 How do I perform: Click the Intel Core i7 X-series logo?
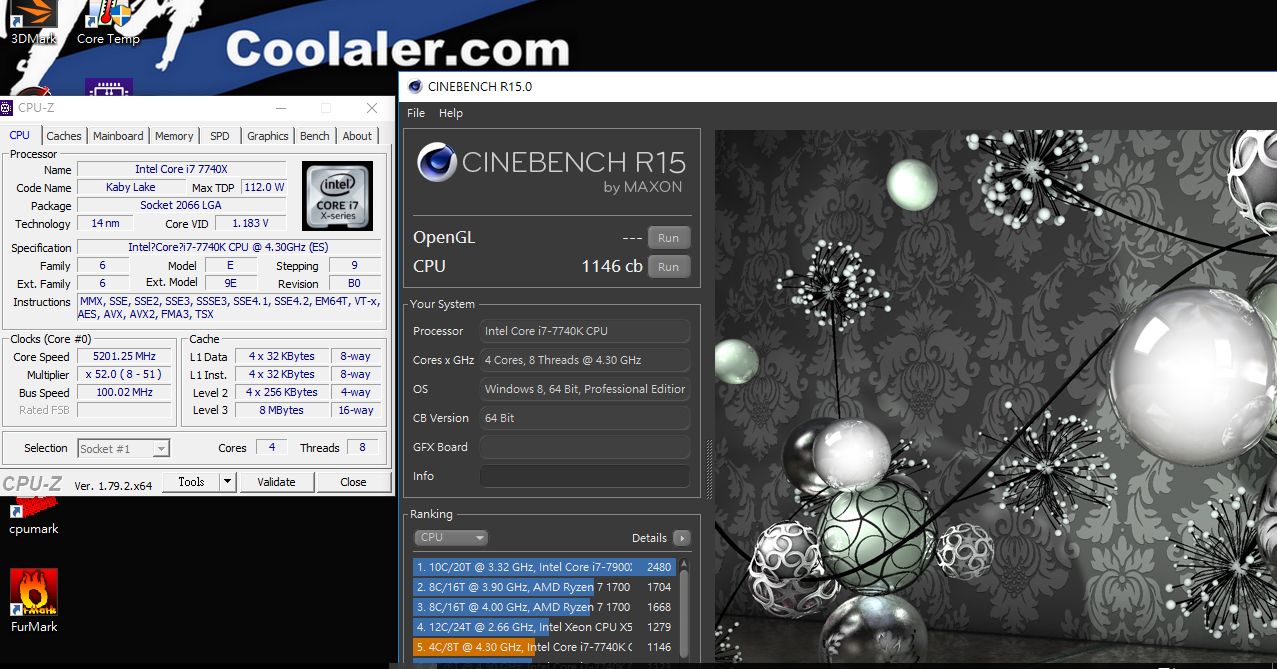click(x=337, y=195)
